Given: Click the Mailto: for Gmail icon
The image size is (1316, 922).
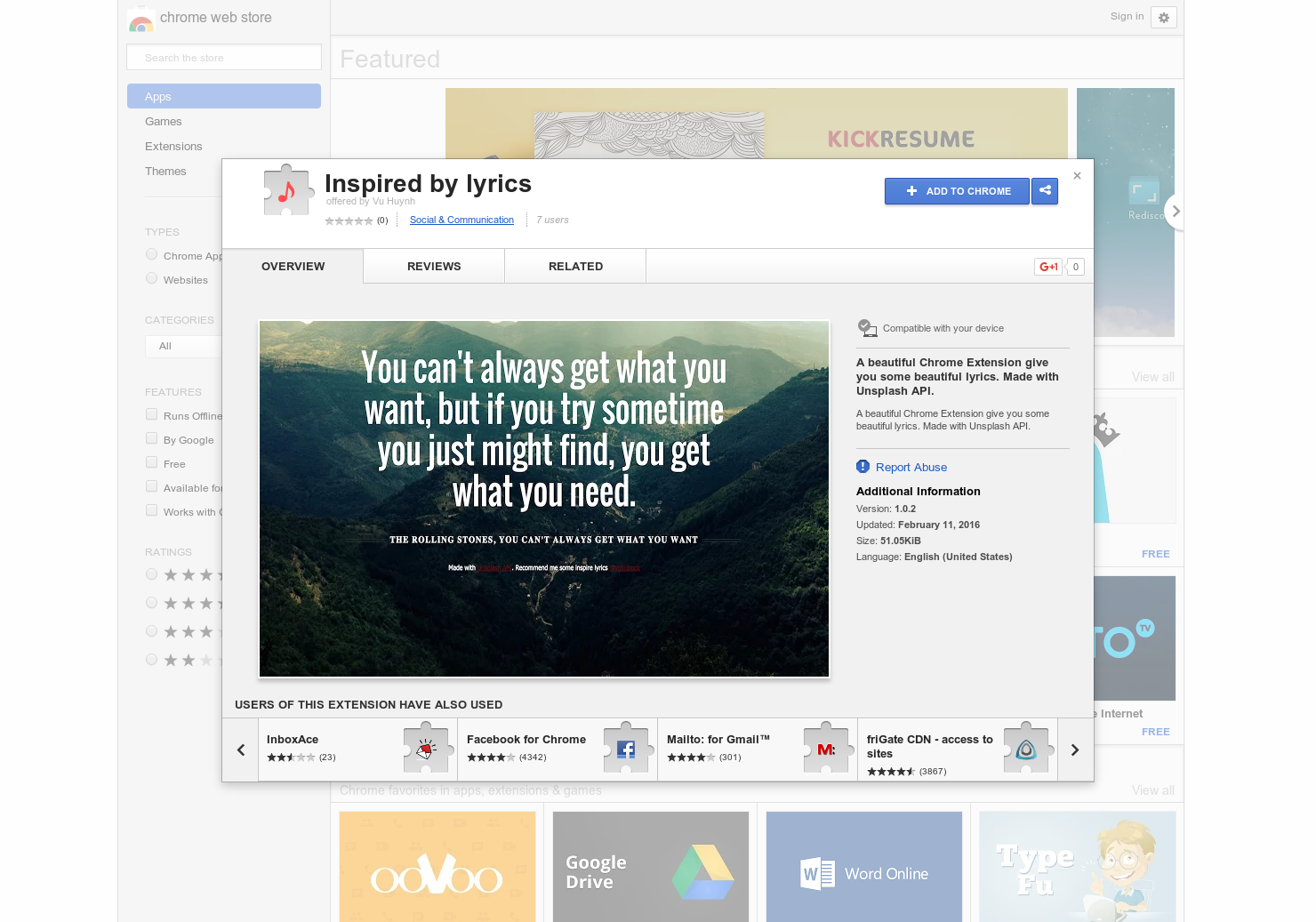Looking at the screenshot, I should click(827, 749).
